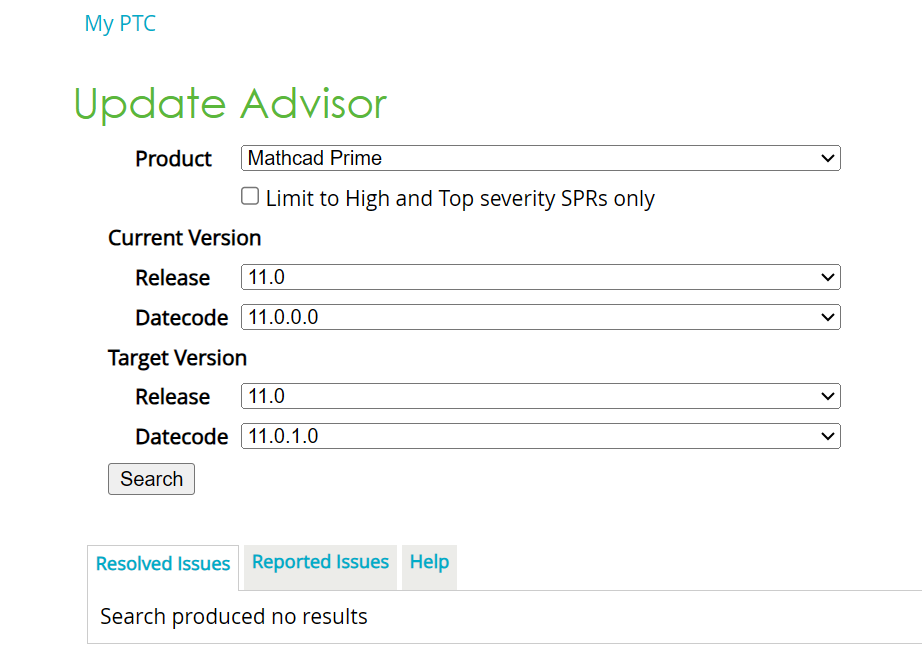Click the Search button
This screenshot has width=922, height=649.
(x=151, y=479)
